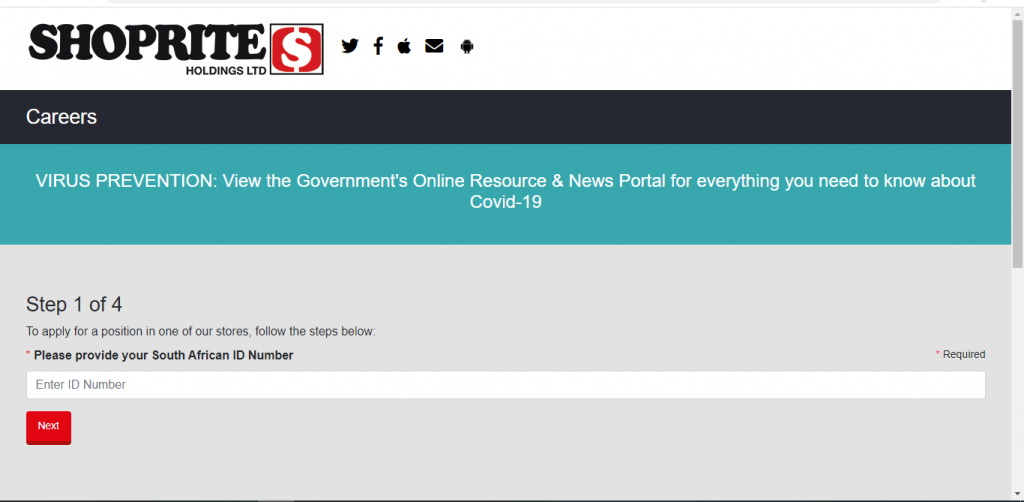Click the Required indicator text

click(x=963, y=354)
